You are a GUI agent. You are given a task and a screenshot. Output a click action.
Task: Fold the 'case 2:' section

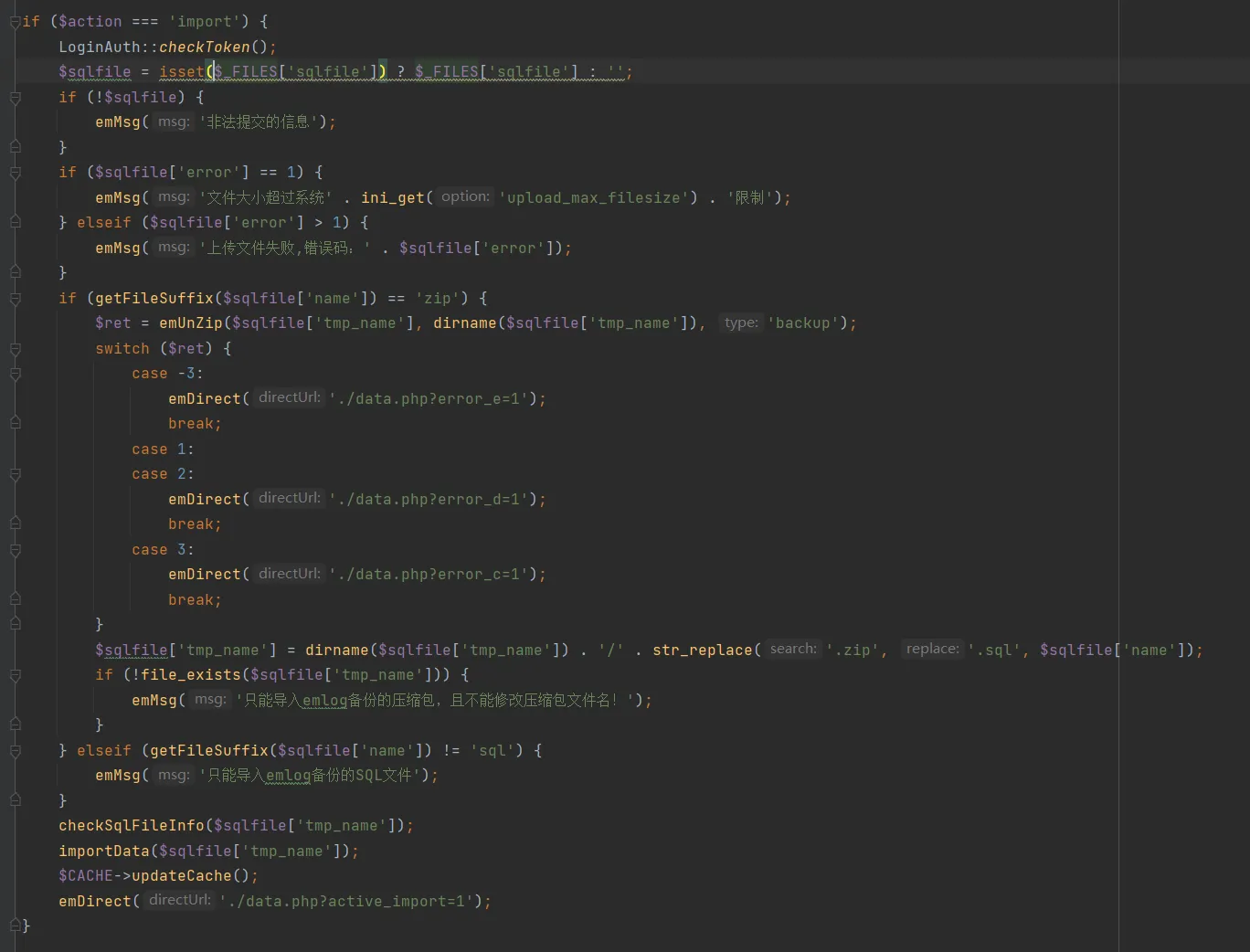[15, 474]
